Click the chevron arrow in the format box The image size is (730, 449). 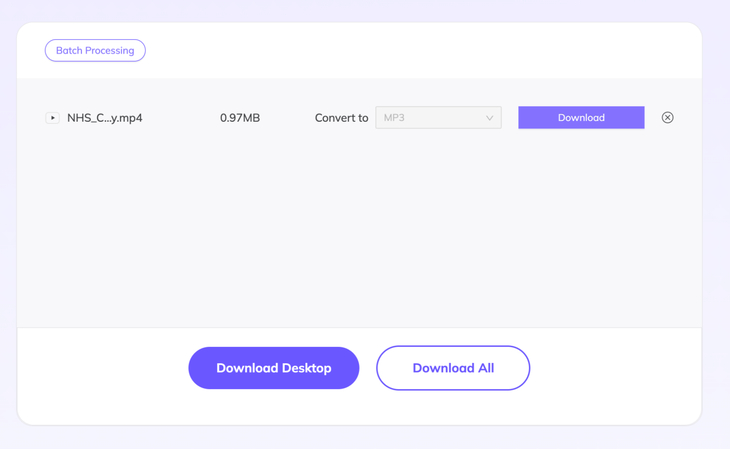[489, 118]
